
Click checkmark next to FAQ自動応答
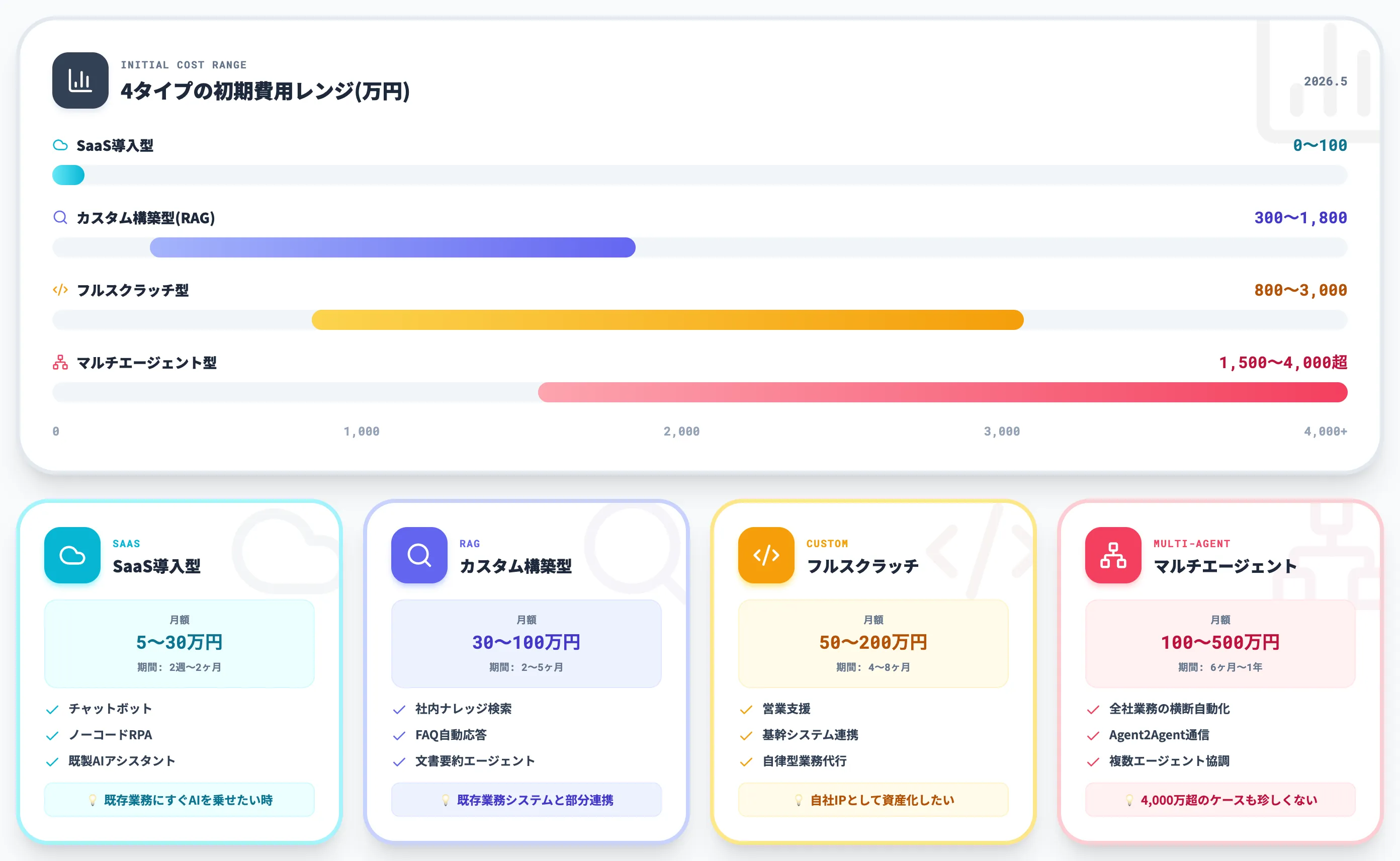[x=399, y=736]
